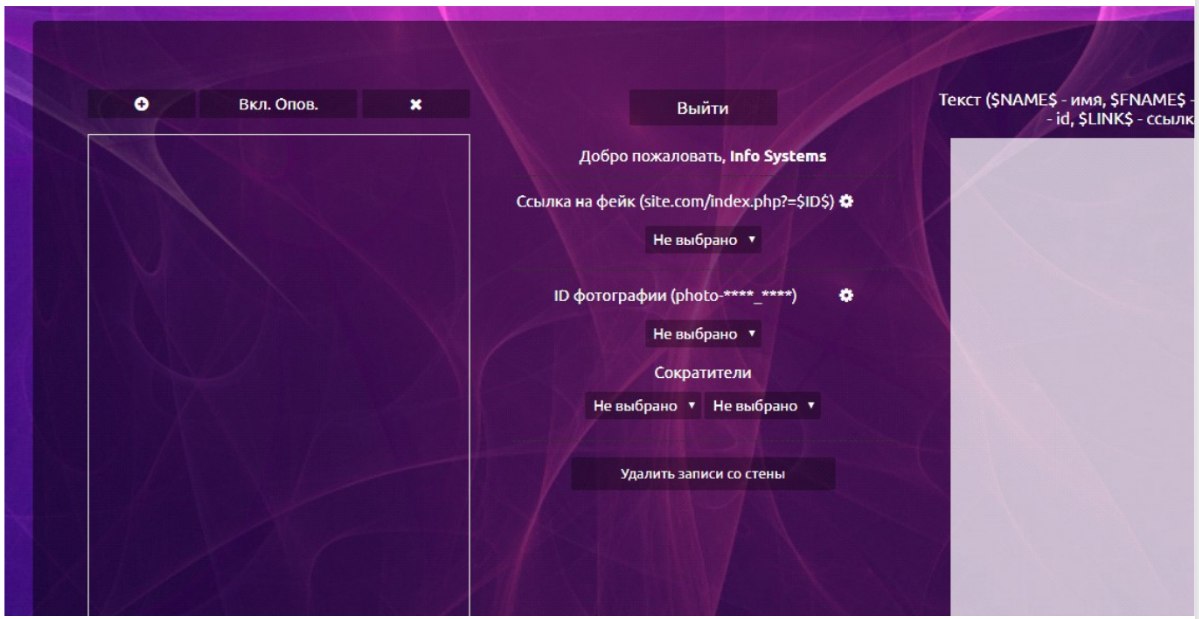This screenshot has height=619, width=1199.
Task: Open the dropdown under ID фотографии
Action: click(x=702, y=334)
